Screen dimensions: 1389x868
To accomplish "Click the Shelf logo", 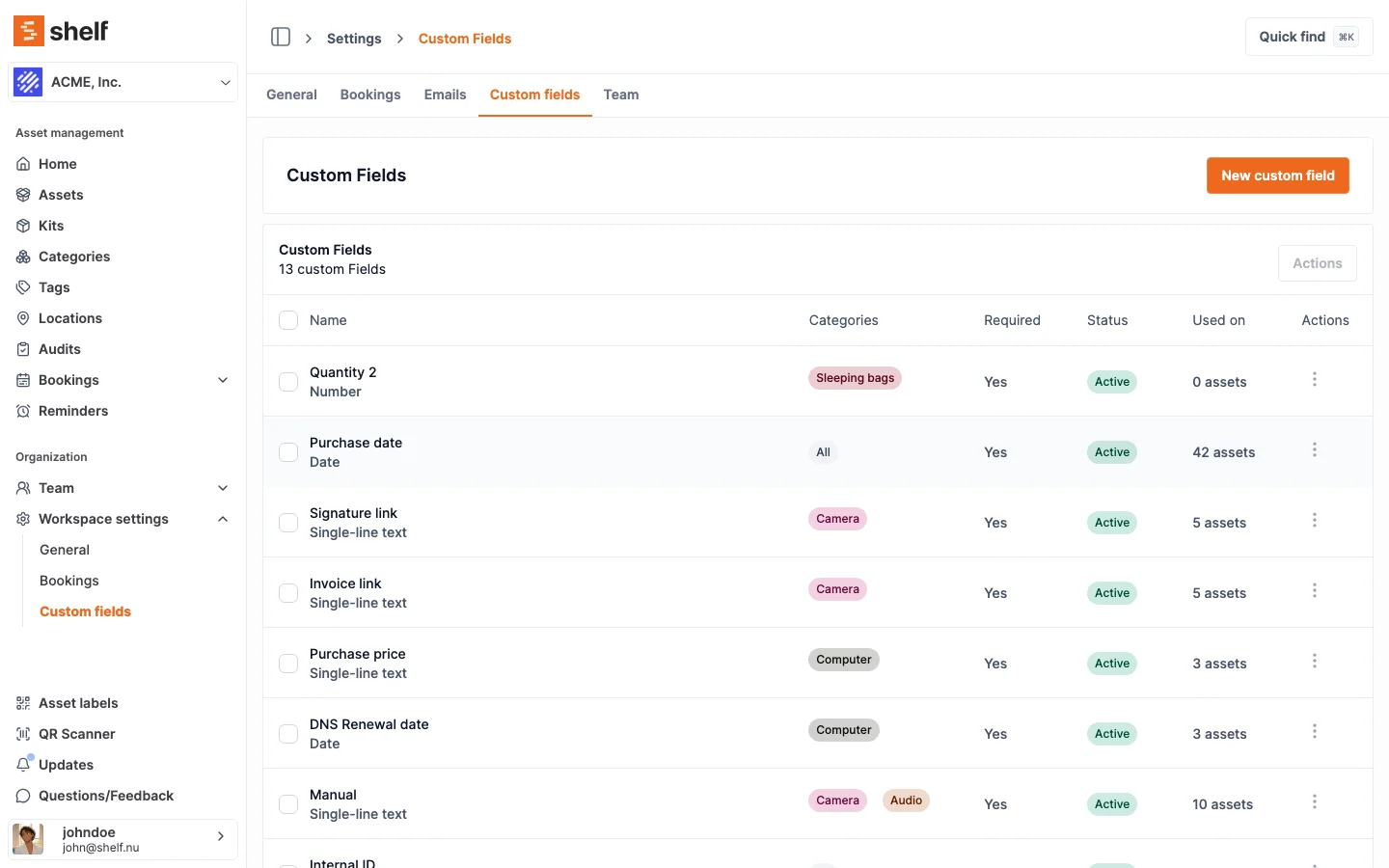I will (x=61, y=31).
